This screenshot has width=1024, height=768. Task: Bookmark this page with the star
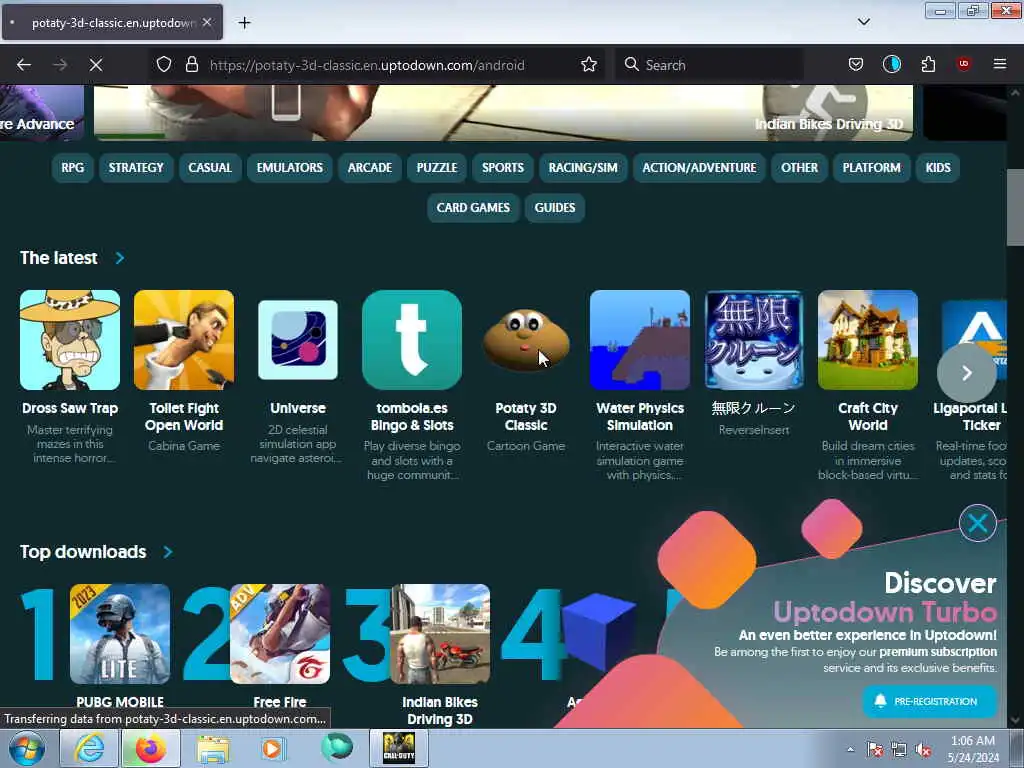(x=588, y=64)
